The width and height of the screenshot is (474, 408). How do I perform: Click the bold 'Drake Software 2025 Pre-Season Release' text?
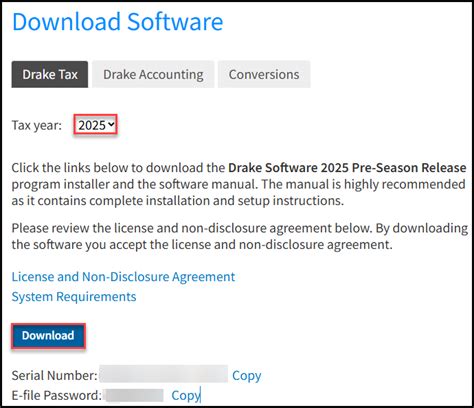click(347, 167)
